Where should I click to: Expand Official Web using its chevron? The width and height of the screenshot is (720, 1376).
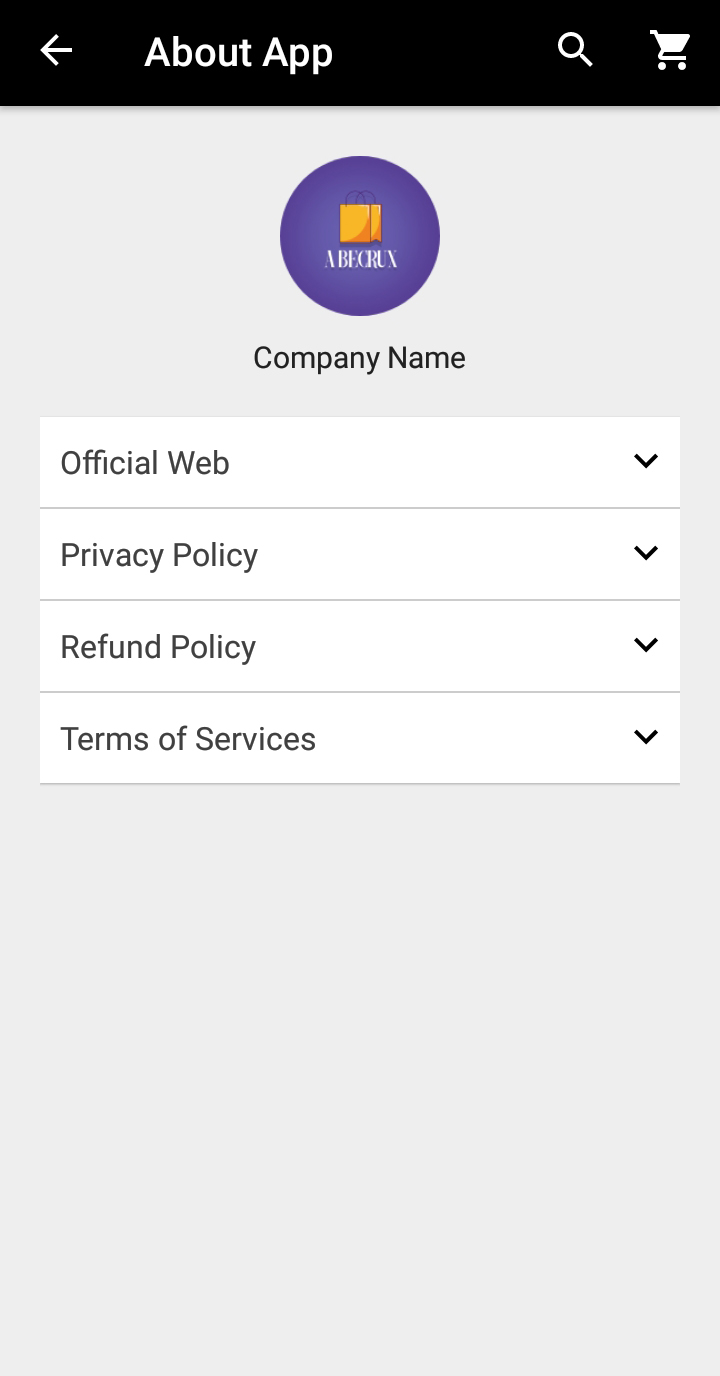pos(646,461)
